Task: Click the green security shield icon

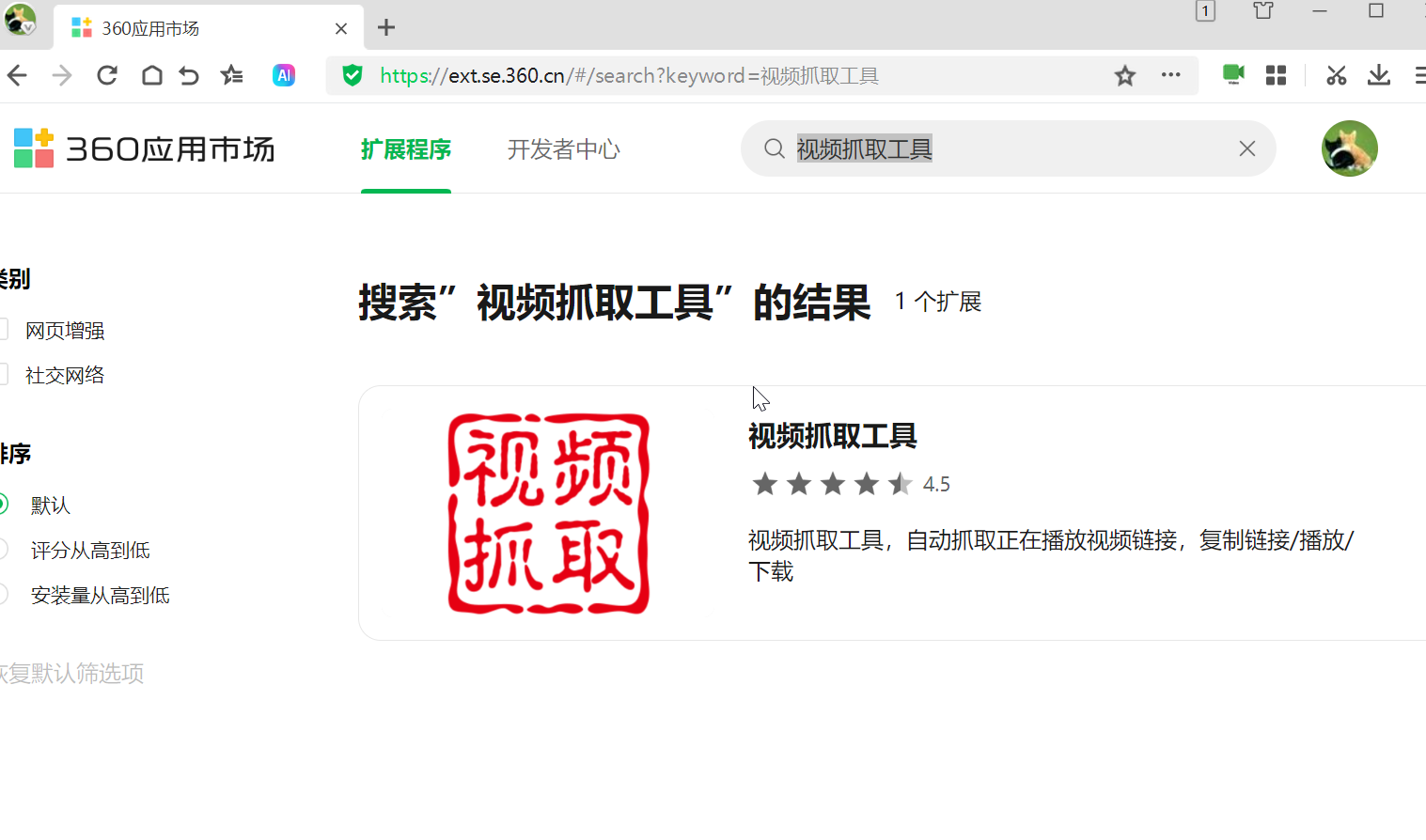Action: coord(353,75)
